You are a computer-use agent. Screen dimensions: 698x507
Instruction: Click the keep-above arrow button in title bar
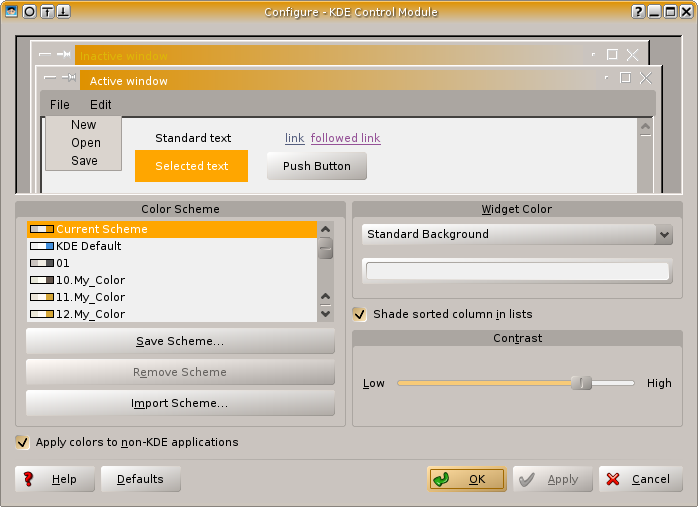(47, 11)
